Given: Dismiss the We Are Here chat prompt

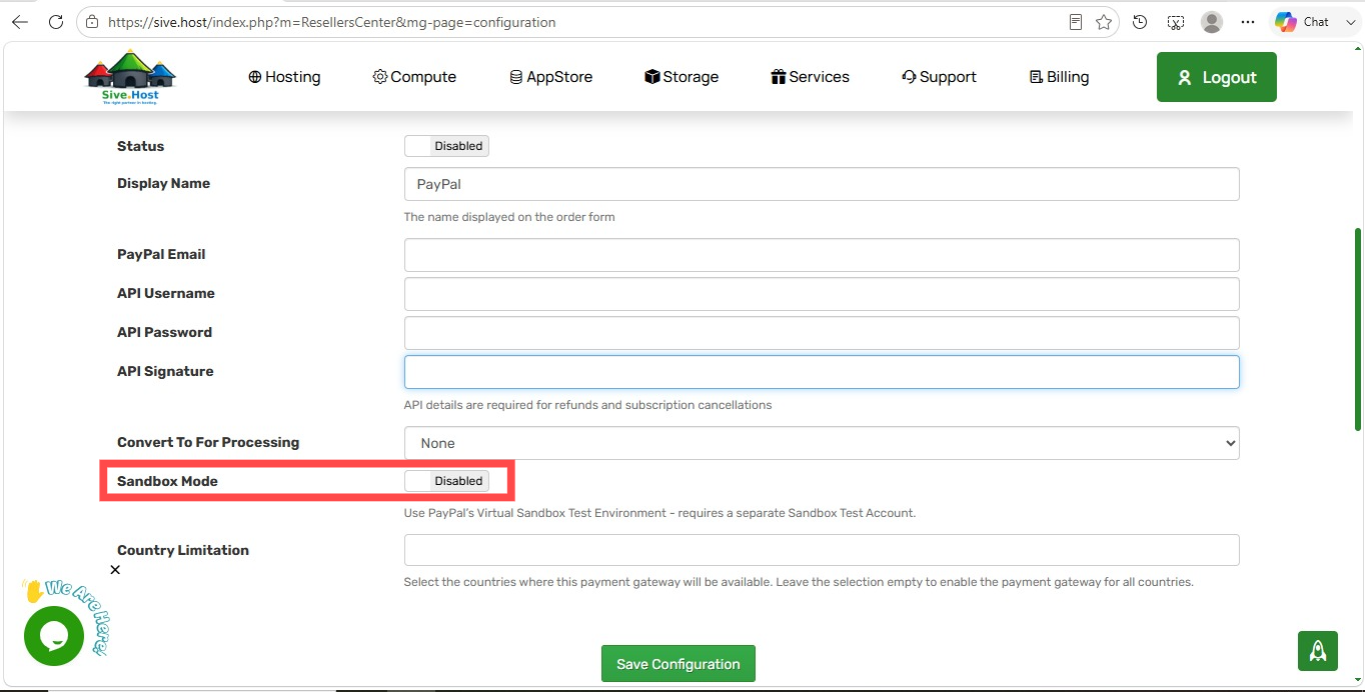Looking at the screenshot, I should point(115,570).
